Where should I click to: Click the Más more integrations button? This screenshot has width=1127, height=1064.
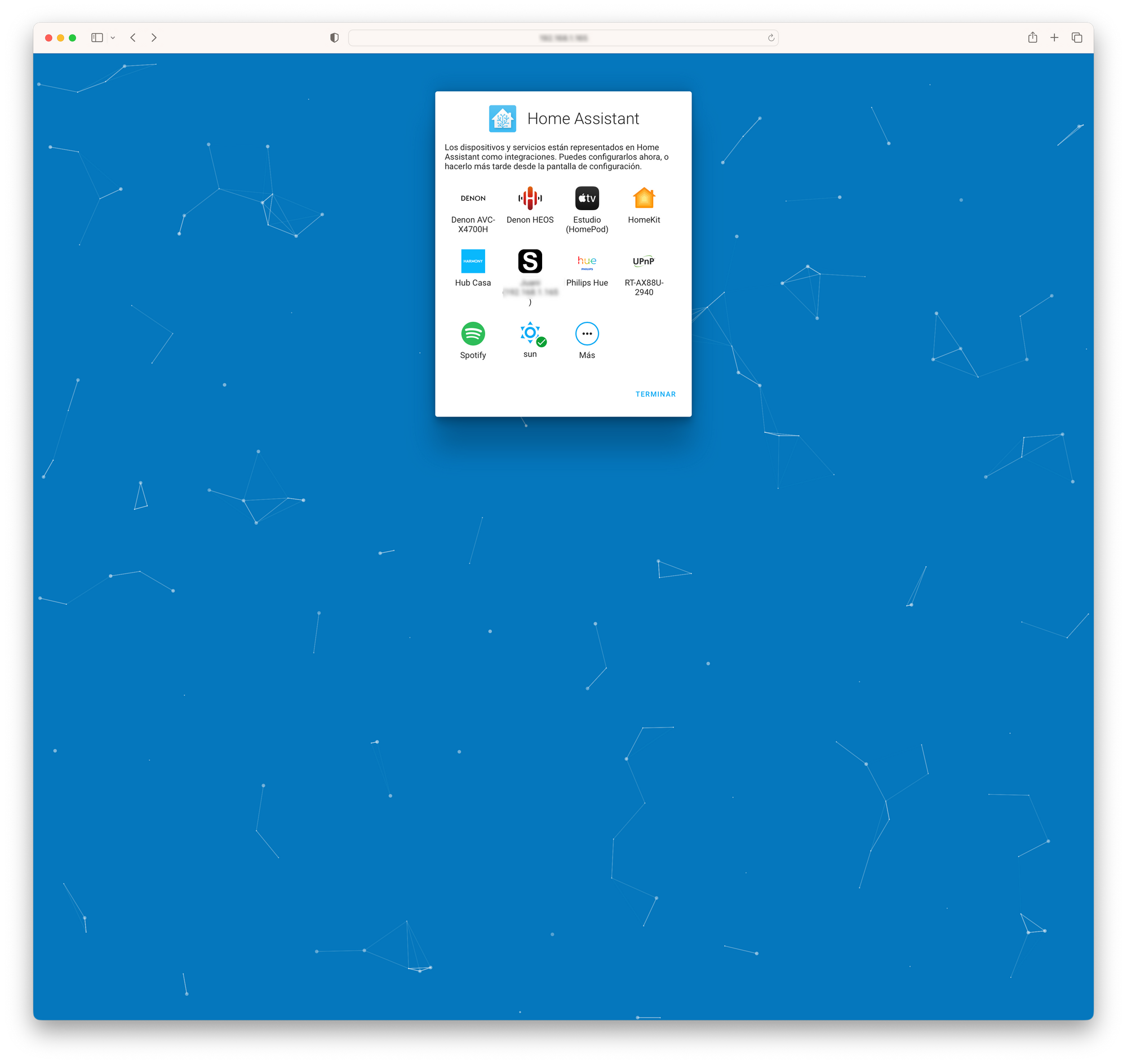[587, 334]
